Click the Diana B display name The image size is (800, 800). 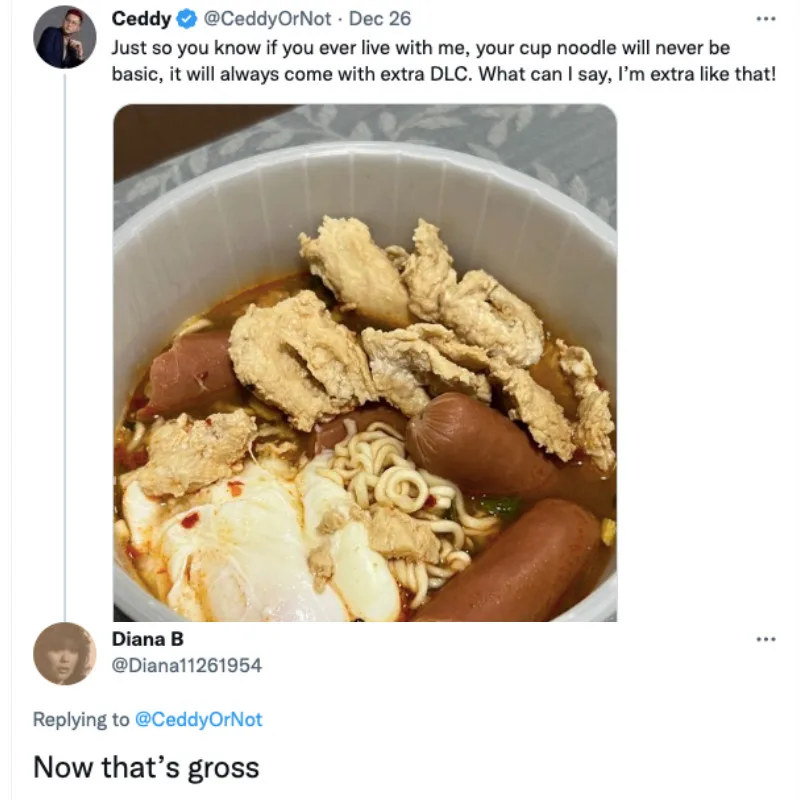coord(147,639)
